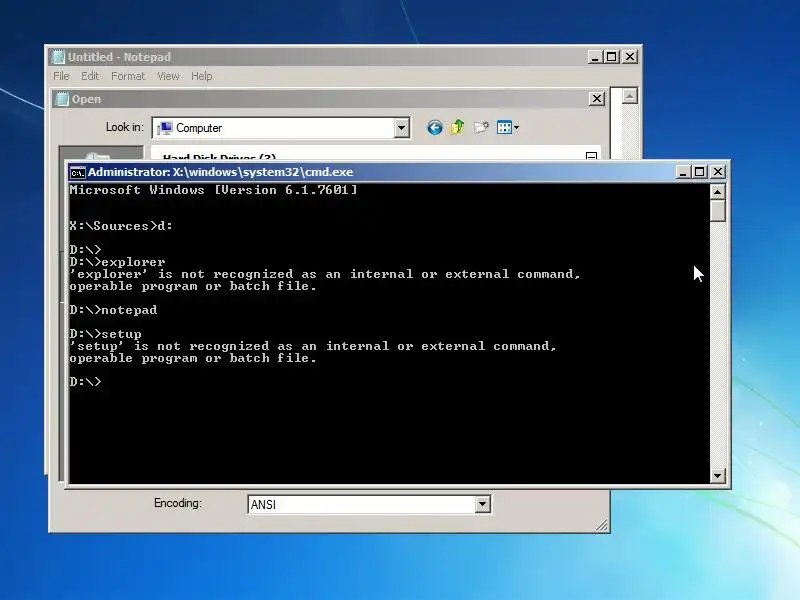Create new folder icon in Open dialog
Screen dimensions: 800x600
[x=481, y=127]
